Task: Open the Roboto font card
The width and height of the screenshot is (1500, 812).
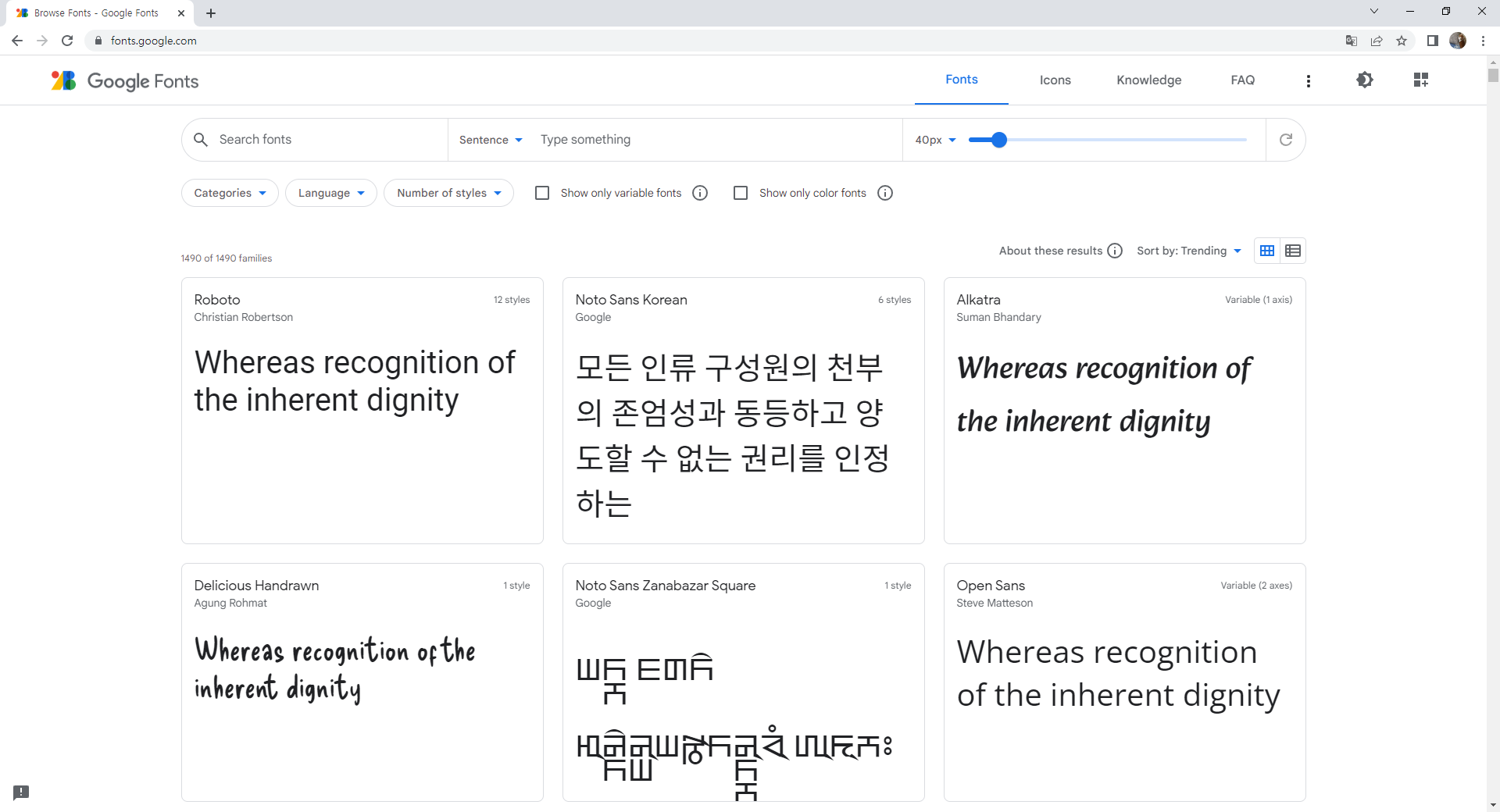Action: pyautogui.click(x=362, y=411)
